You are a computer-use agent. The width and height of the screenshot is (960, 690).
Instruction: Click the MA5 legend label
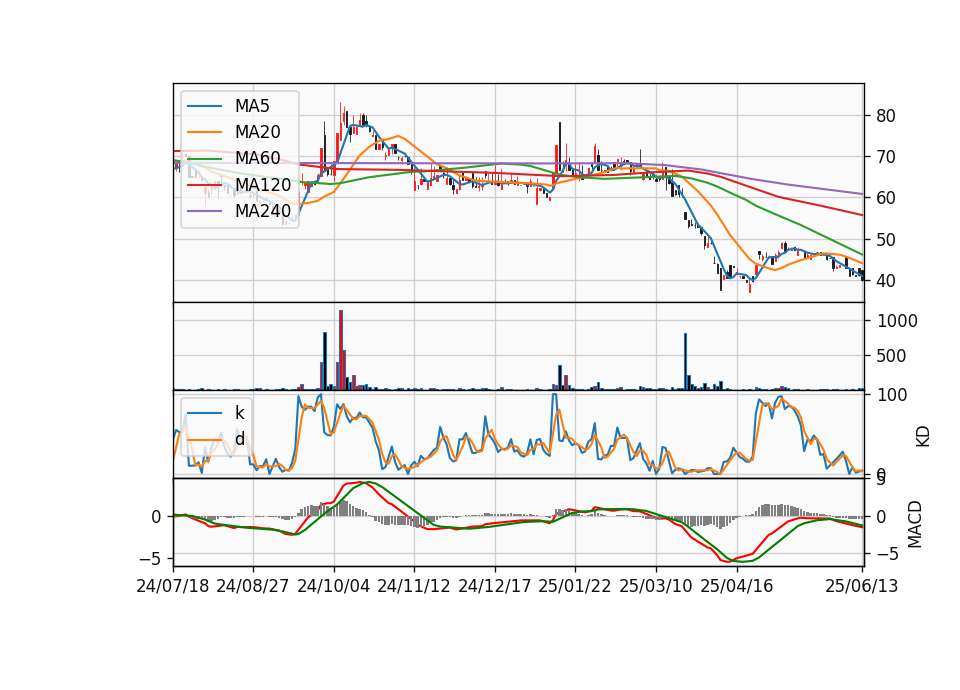(x=252, y=106)
